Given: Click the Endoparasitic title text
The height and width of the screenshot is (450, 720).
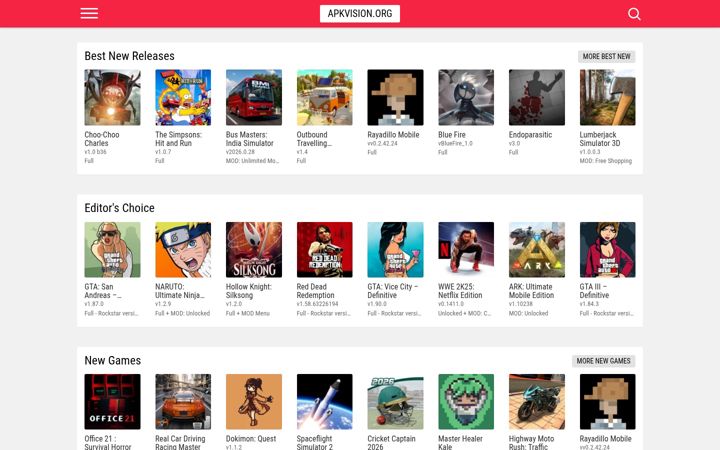Looking at the screenshot, I should pyautogui.click(x=530, y=135).
